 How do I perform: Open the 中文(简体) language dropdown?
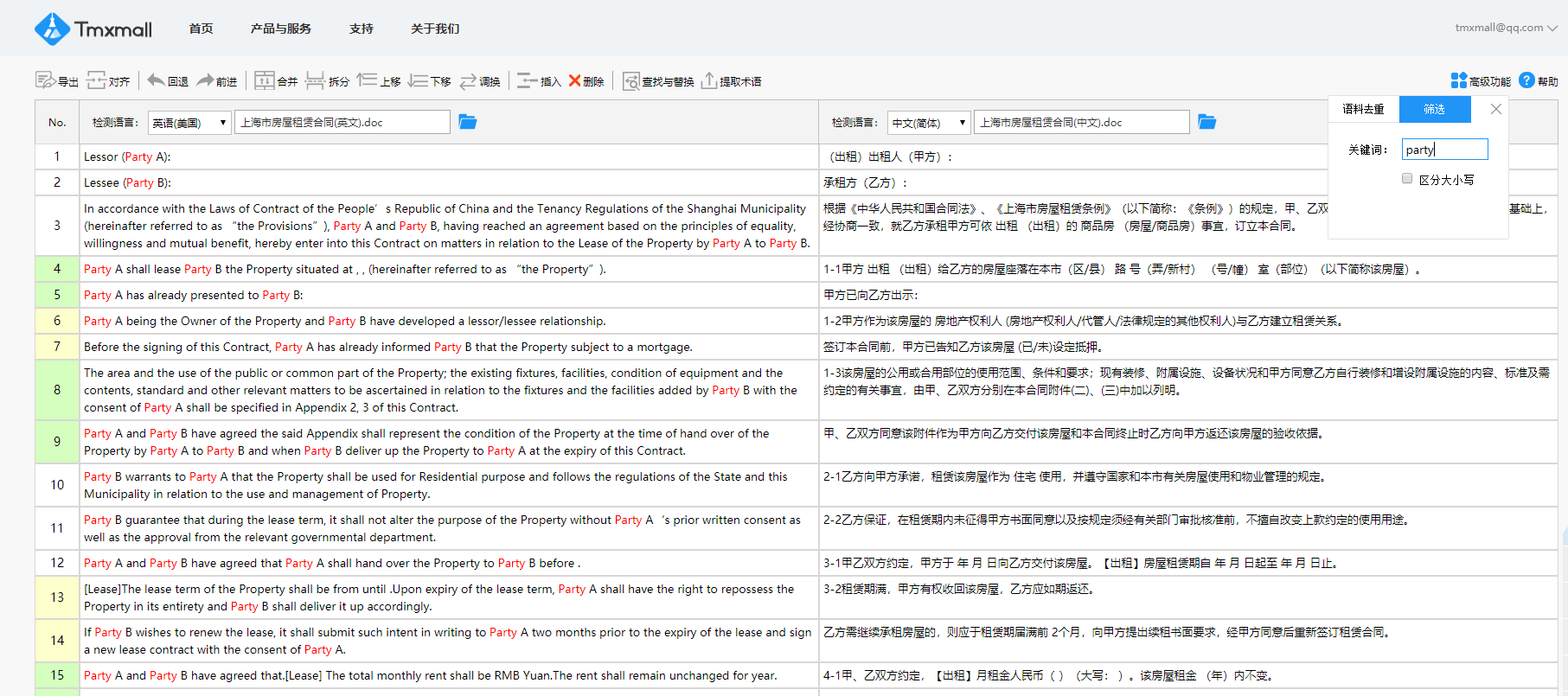point(929,123)
